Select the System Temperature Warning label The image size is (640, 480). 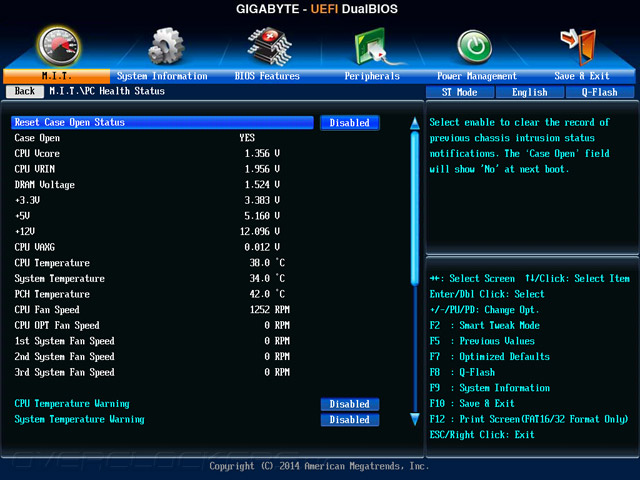click(79, 419)
